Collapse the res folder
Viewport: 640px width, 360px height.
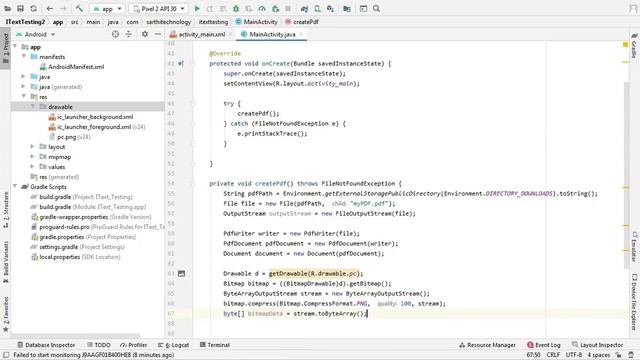(24, 96)
